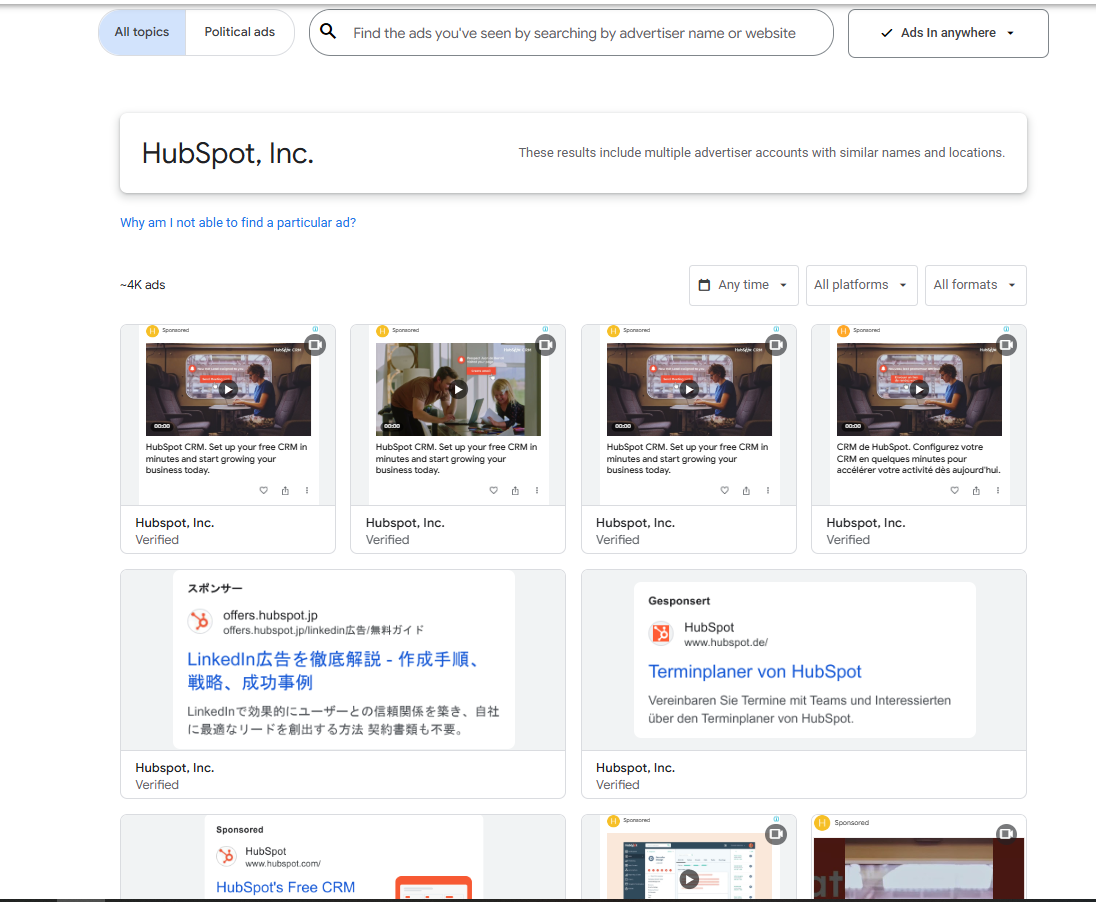Click HubSpot logo in the Japanese LinkedIn ad

pyautogui.click(x=200, y=620)
